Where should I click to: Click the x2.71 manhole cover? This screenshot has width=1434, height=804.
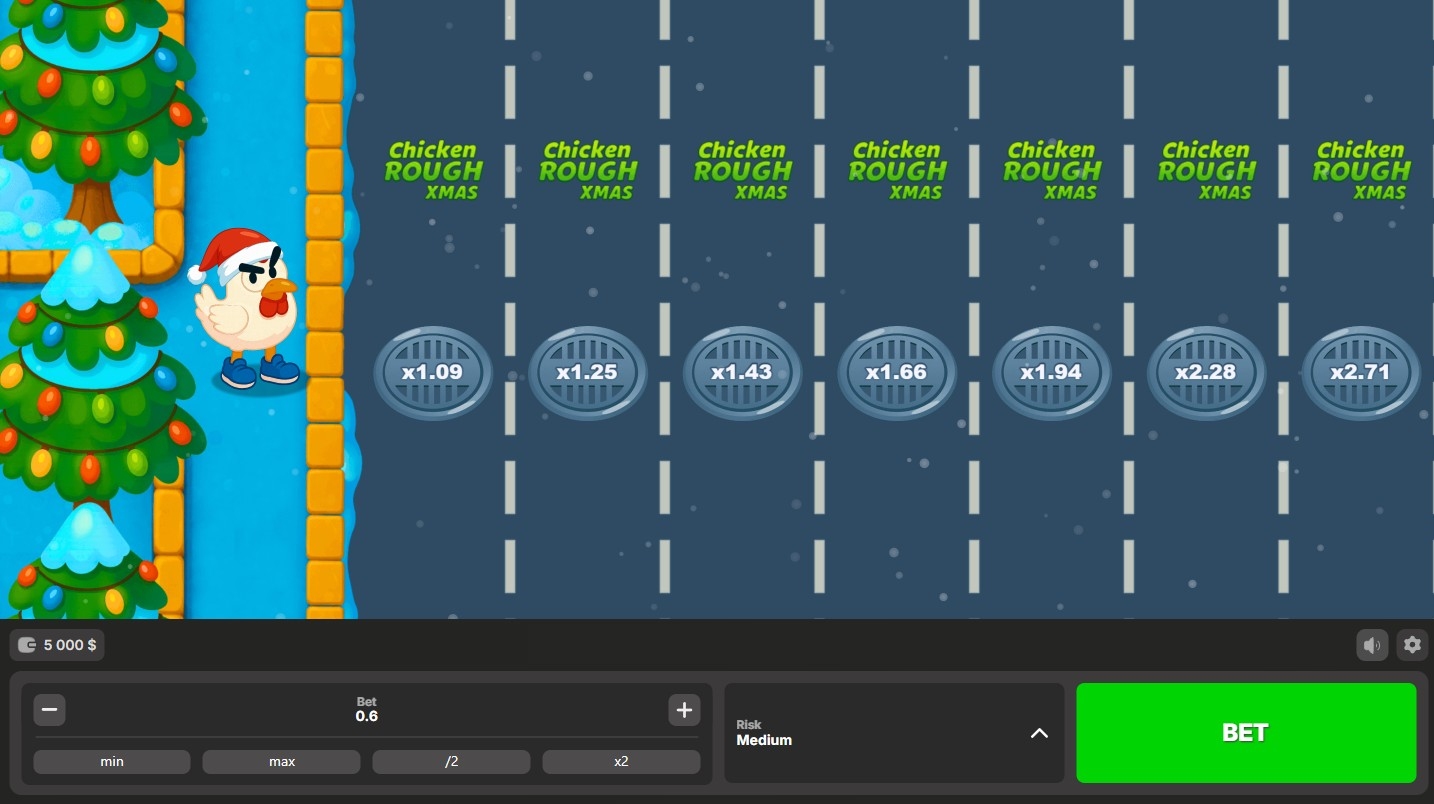point(1360,372)
